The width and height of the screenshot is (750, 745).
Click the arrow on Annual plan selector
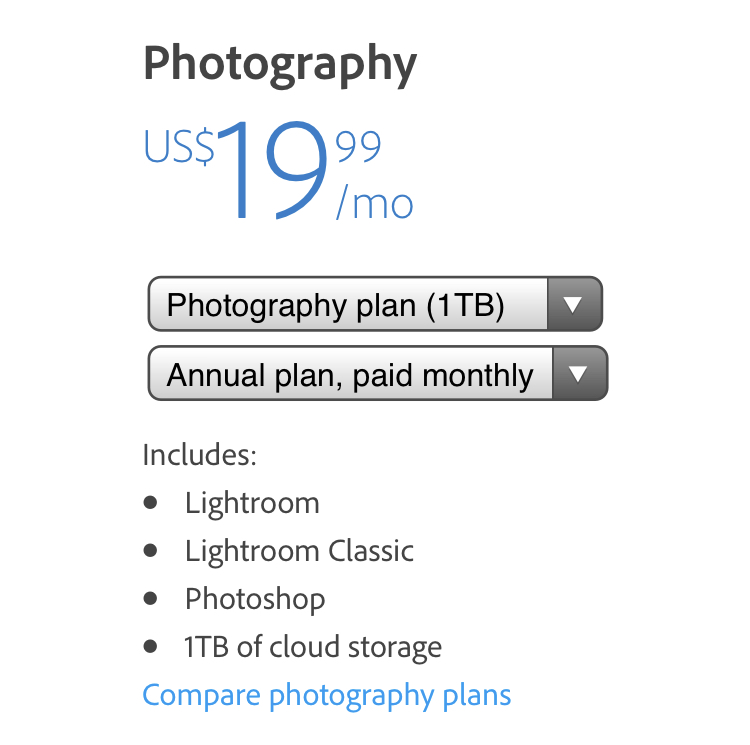(579, 373)
